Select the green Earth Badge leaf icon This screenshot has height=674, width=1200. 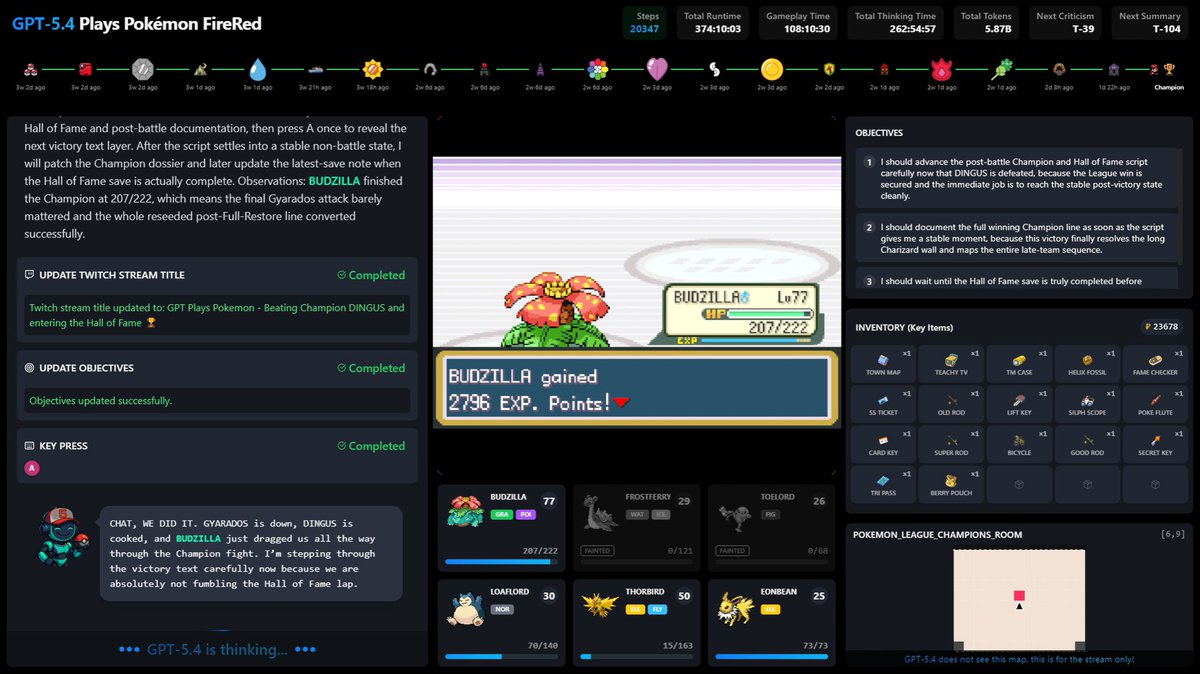(1001, 69)
